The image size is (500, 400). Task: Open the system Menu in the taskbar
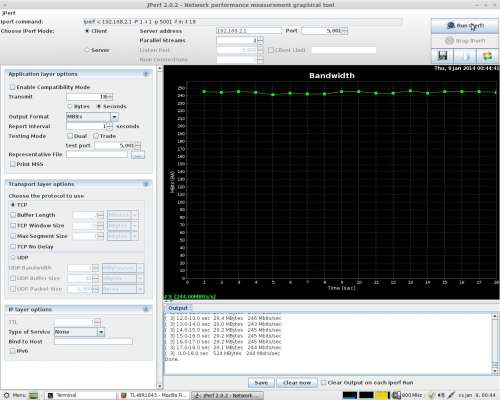[x=14, y=395]
